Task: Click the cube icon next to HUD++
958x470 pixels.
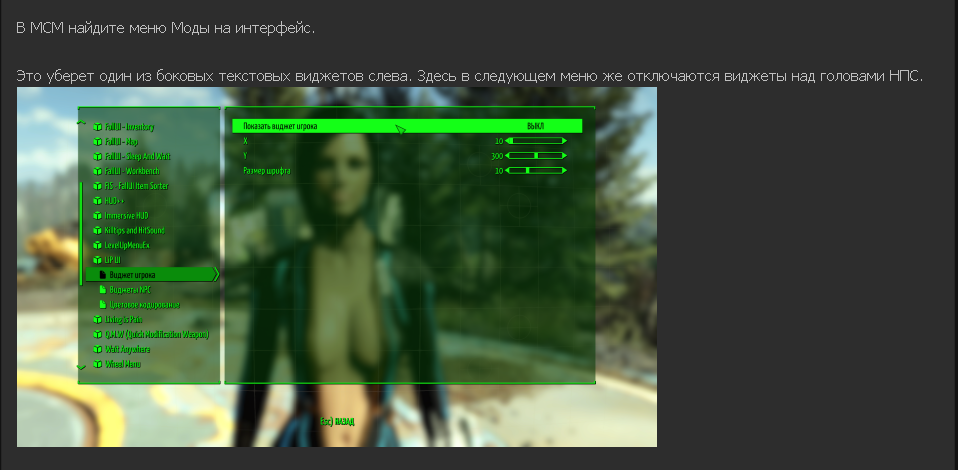Action: [97, 201]
